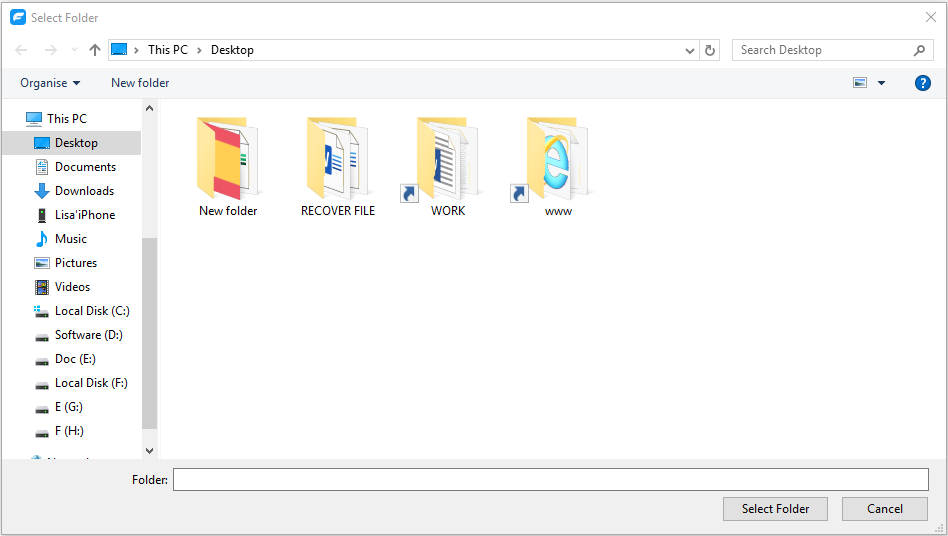948x536 pixels.
Task: Click the Back navigation arrow
Action: (x=22, y=50)
